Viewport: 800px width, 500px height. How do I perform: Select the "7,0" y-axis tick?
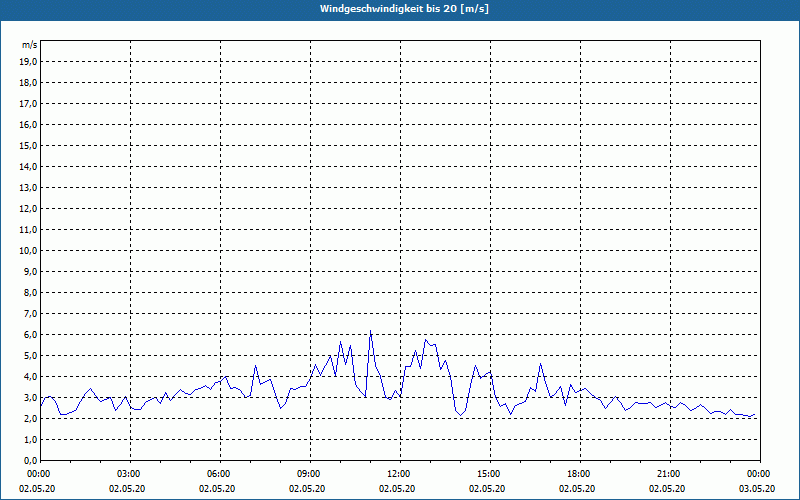[30, 314]
